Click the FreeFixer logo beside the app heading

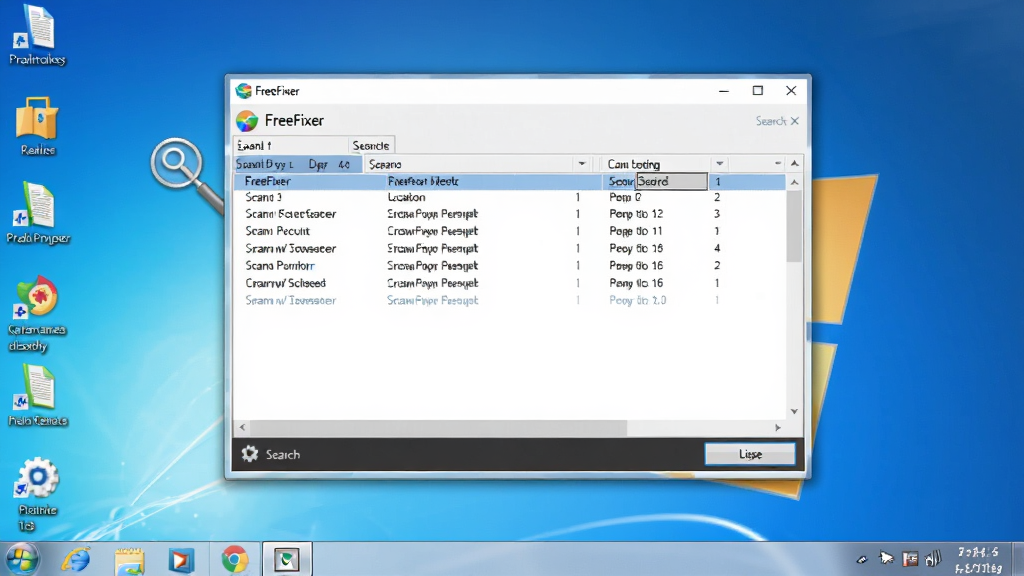pos(247,121)
